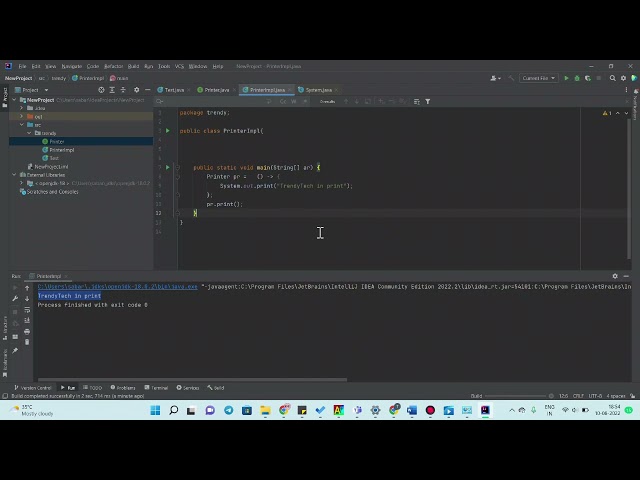Open the java.exe path link in console
Image resolution: width=640 pixels, height=480 pixels.
click(x=118, y=287)
